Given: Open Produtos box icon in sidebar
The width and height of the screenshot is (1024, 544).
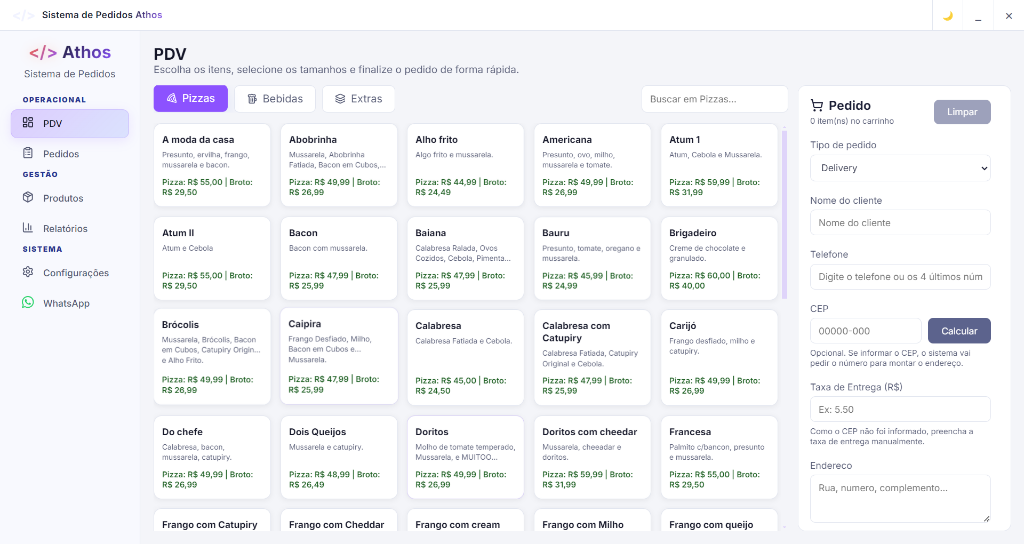Looking at the screenshot, I should tap(27, 197).
